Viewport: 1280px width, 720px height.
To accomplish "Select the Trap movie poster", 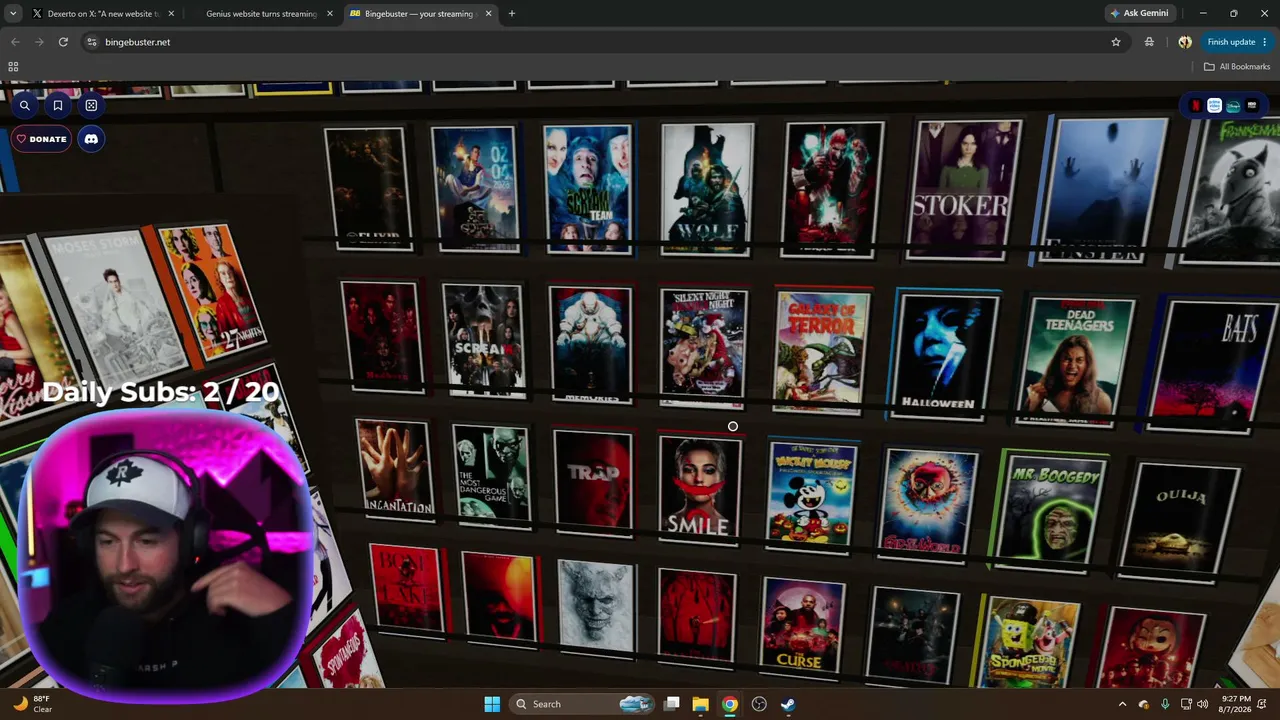I will coord(593,481).
